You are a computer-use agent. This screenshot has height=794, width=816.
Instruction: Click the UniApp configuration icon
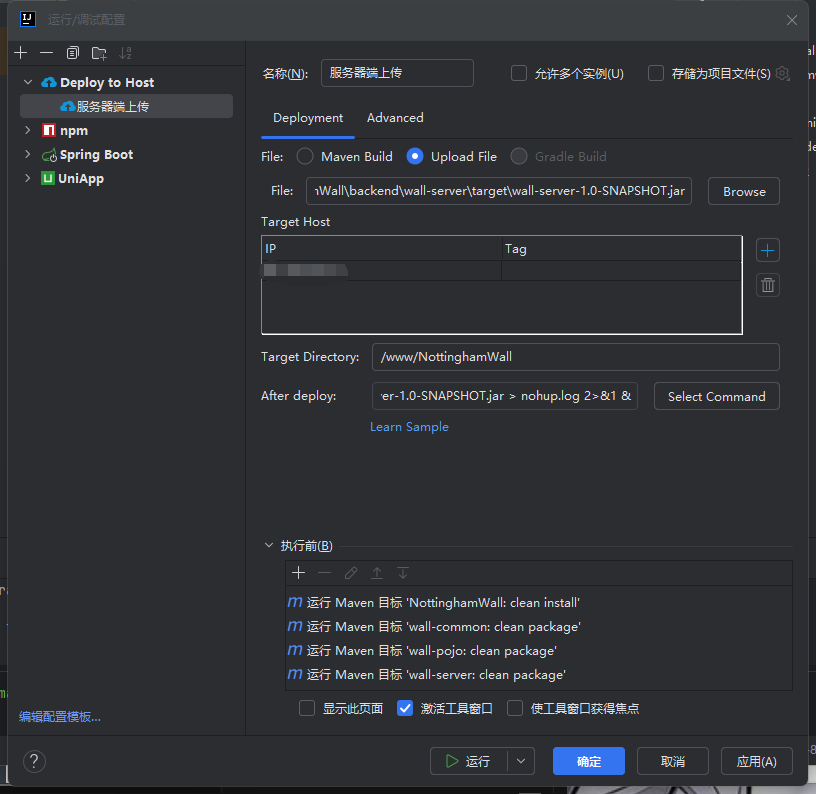click(x=48, y=178)
